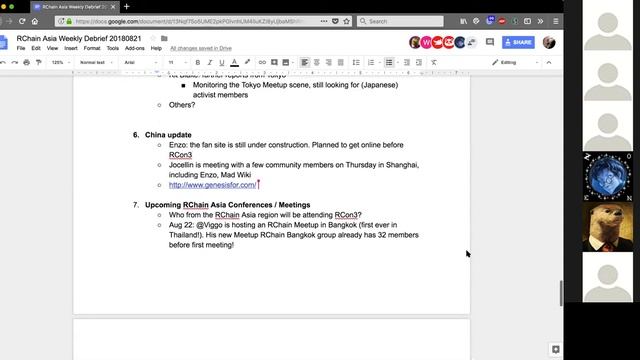This screenshot has height=360, width=640.
Task: Collapse the menus with the up chevron
Action: pyautogui.click(x=549, y=62)
